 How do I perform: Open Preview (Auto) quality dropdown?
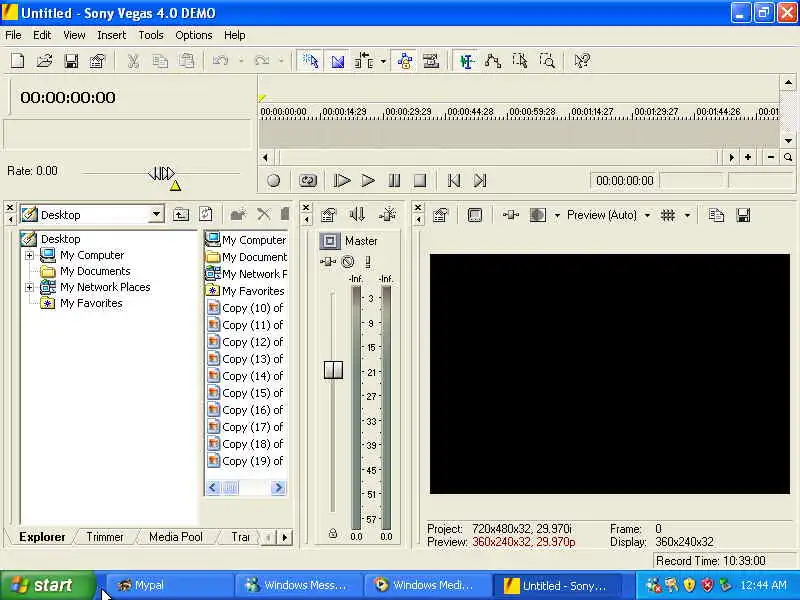(608, 215)
